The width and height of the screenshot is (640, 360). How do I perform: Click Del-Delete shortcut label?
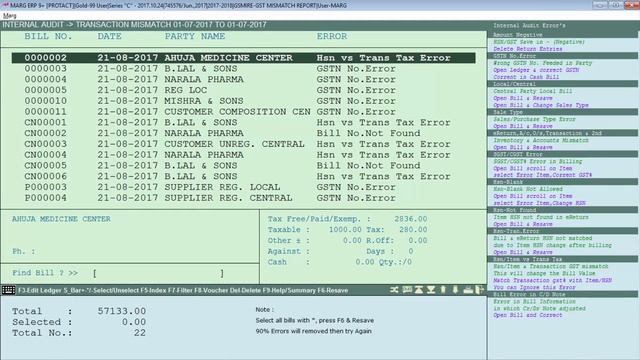(x=245, y=291)
